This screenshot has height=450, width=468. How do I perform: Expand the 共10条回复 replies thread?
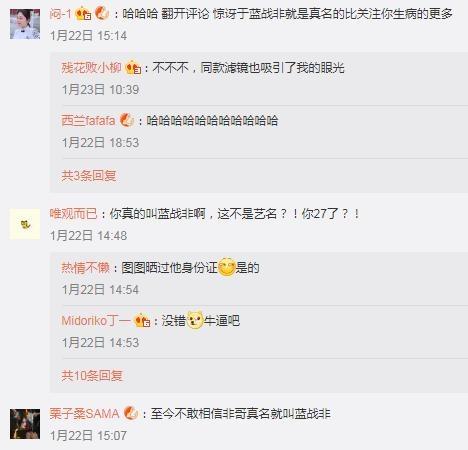[92, 376]
